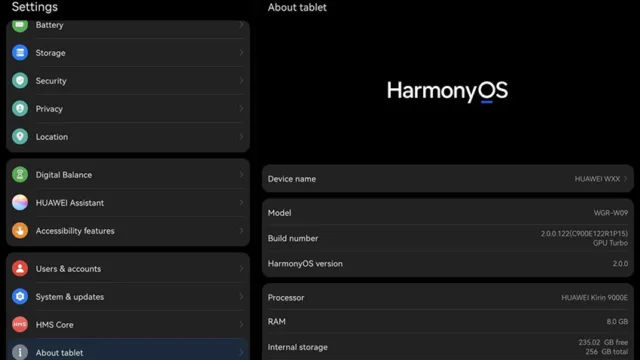Image resolution: width=640 pixels, height=360 pixels.
Task: Tap model value WGR-W09
Action: coord(611,213)
